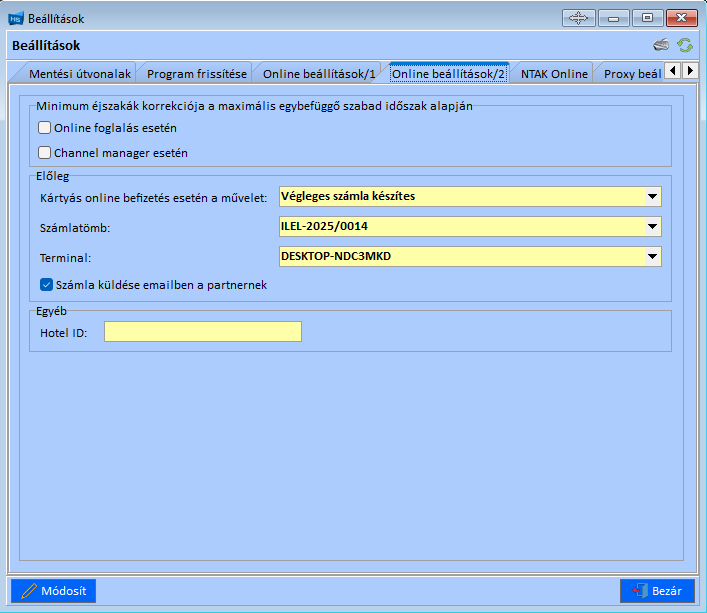The height and width of the screenshot is (613, 707).
Task: Click the app logo in title bar
Action: 16,18
